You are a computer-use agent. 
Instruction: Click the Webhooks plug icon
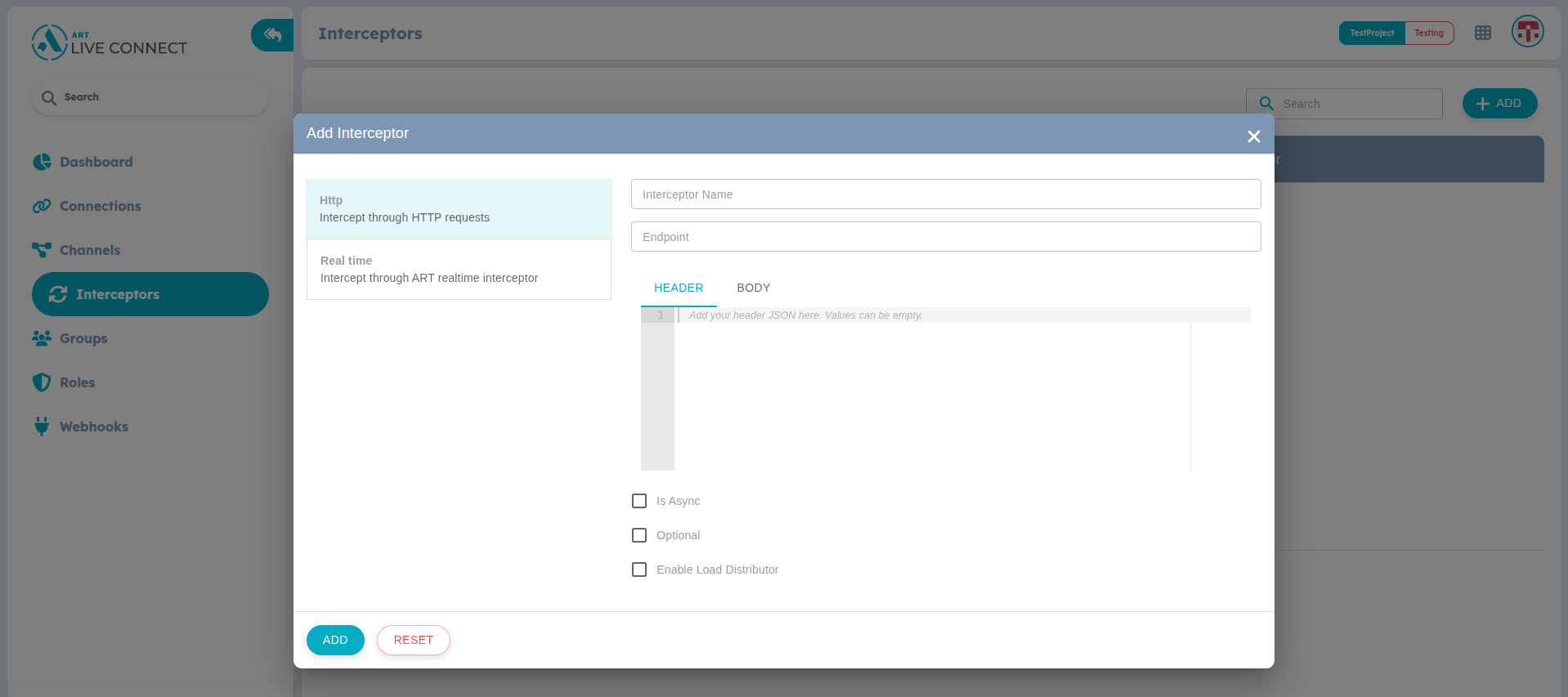42,427
